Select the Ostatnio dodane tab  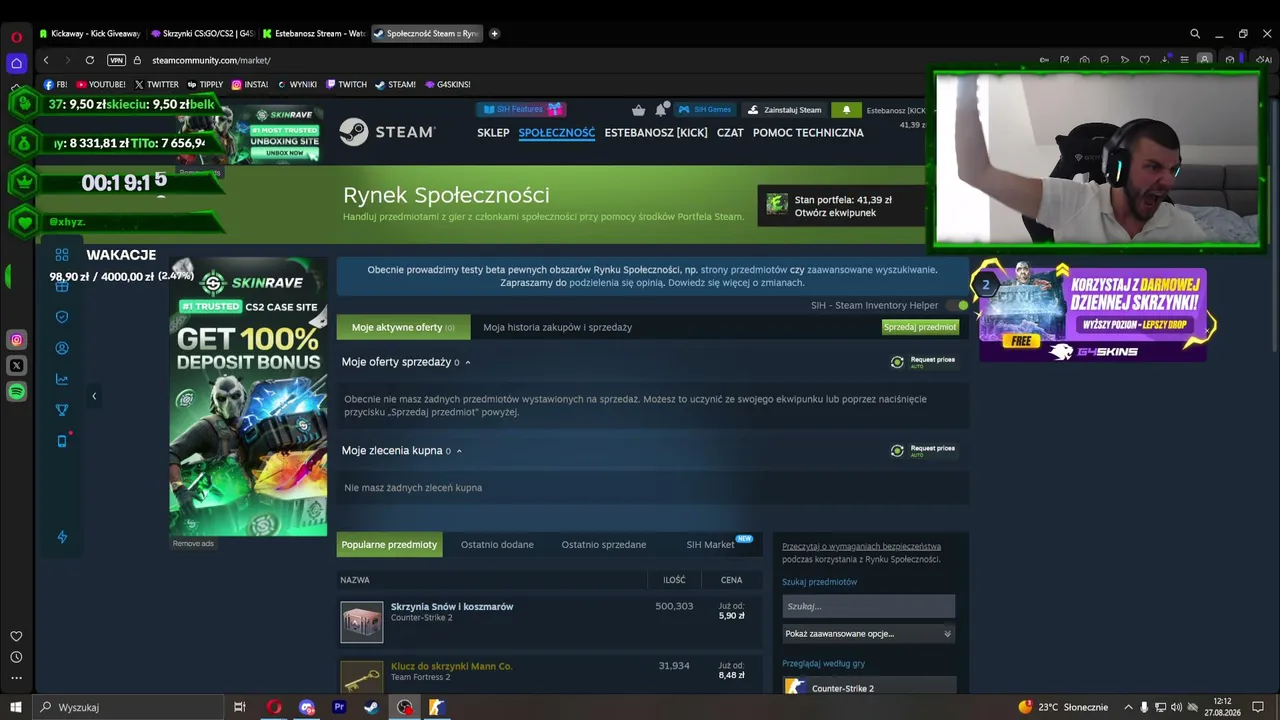497,545
